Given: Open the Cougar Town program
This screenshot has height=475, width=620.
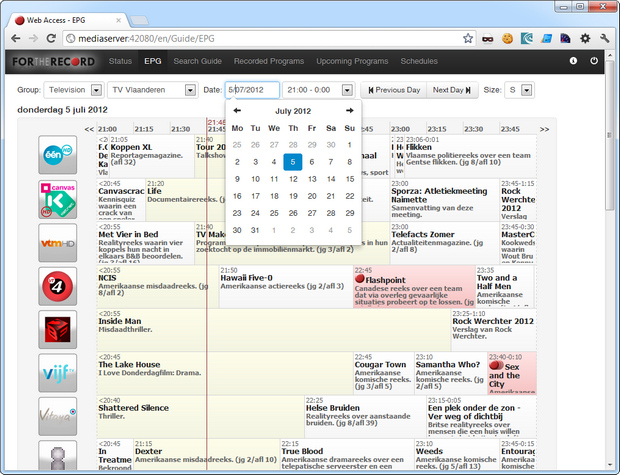Looking at the screenshot, I should pyautogui.click(x=383, y=373).
